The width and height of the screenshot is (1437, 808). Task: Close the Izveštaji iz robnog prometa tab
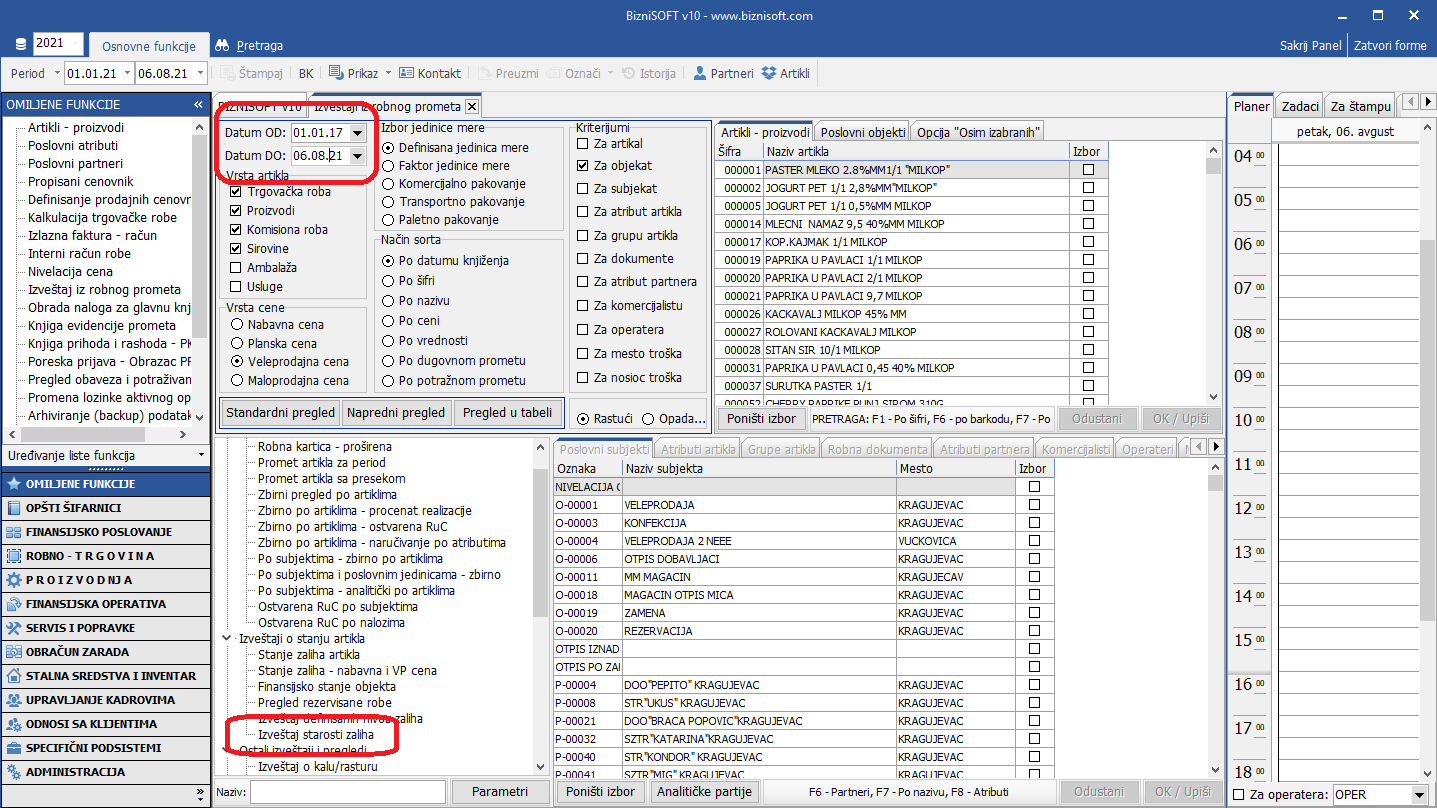(472, 106)
